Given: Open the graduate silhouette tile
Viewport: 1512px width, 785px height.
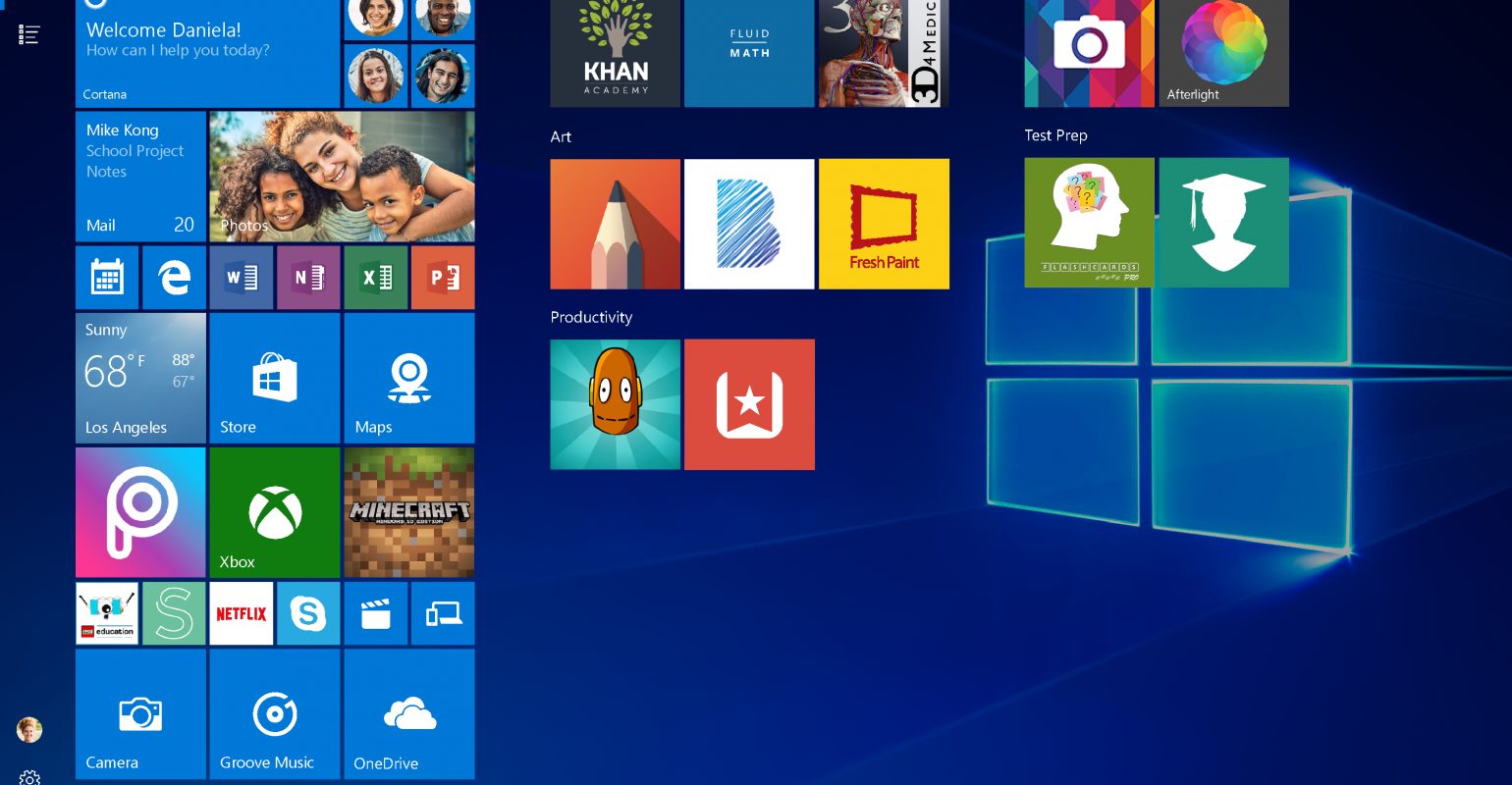Looking at the screenshot, I should coord(1224,223).
